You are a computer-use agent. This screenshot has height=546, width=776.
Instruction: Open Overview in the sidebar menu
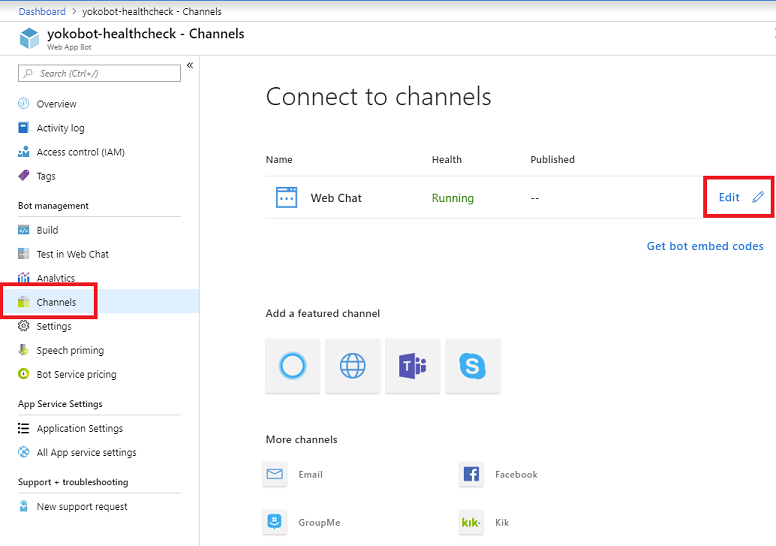tap(56, 104)
